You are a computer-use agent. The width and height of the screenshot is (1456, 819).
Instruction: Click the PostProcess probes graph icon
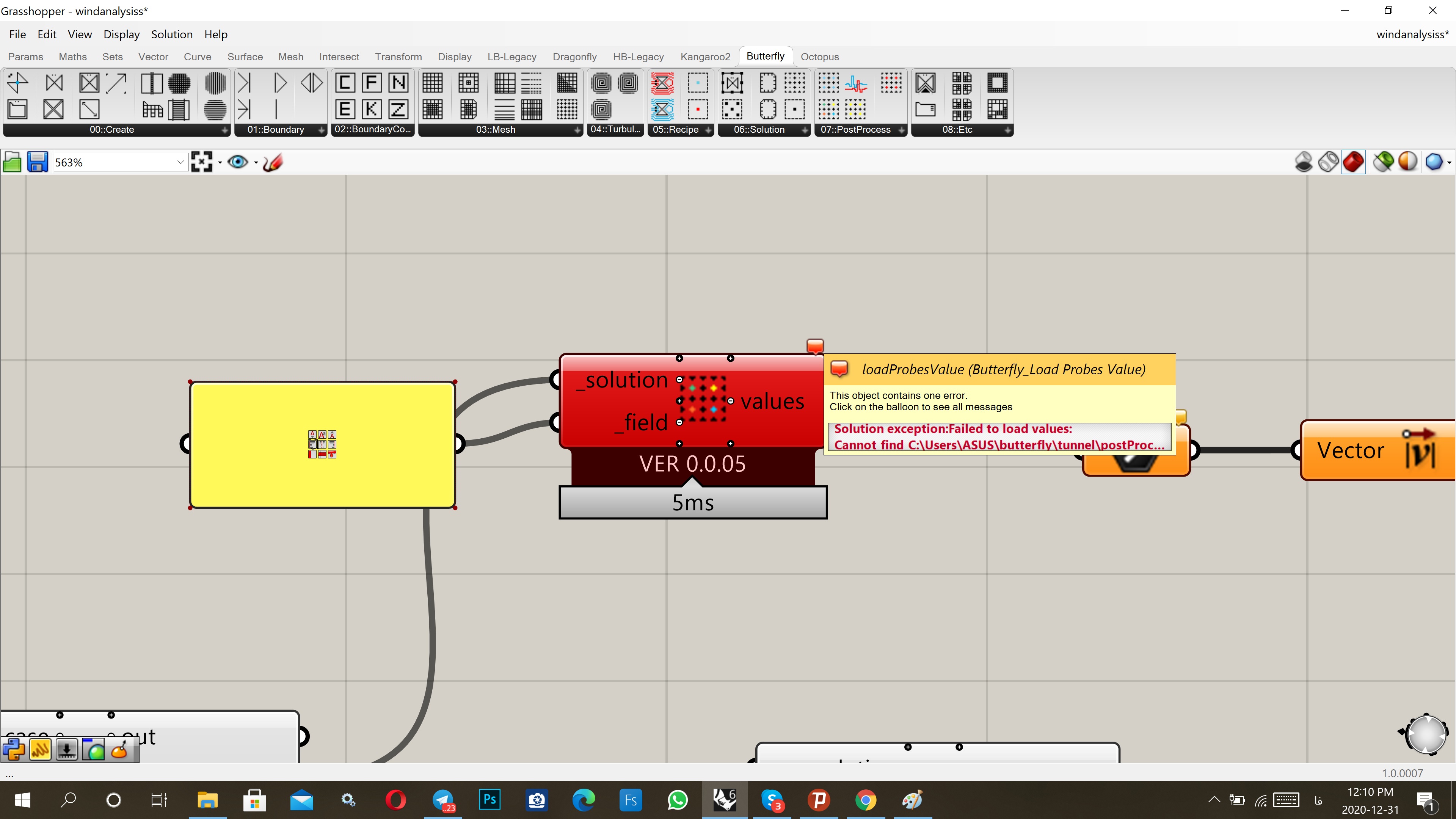[x=856, y=84]
